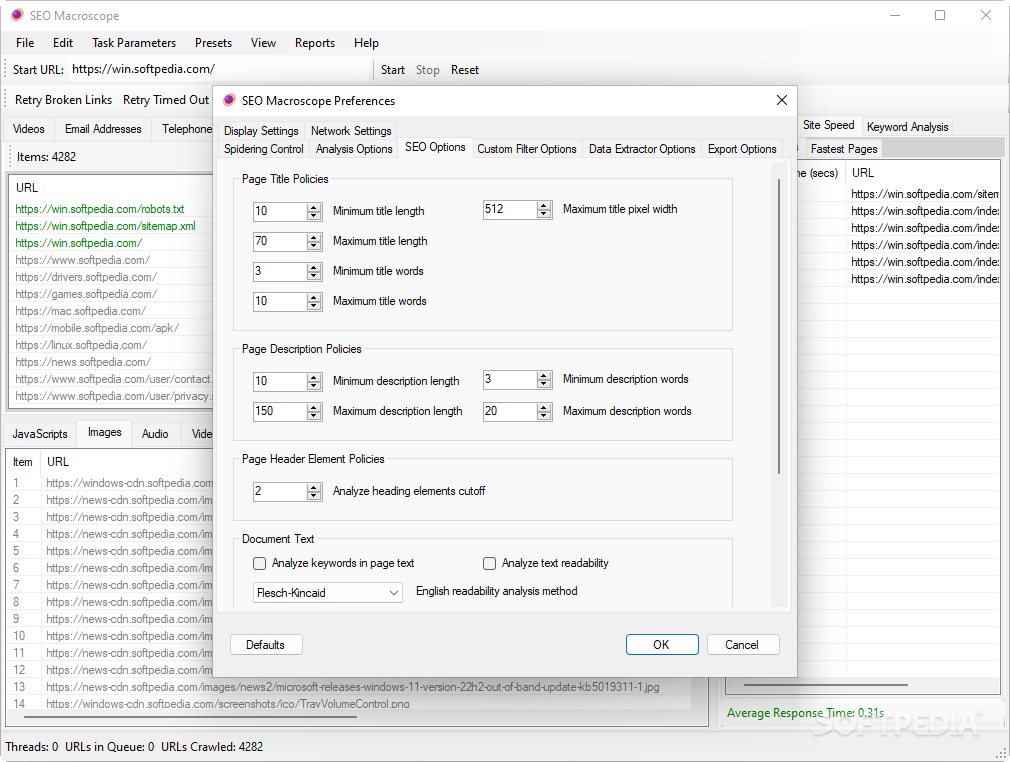Switch to Audio tab in lower panel
This screenshot has width=1010, height=762.
(155, 434)
